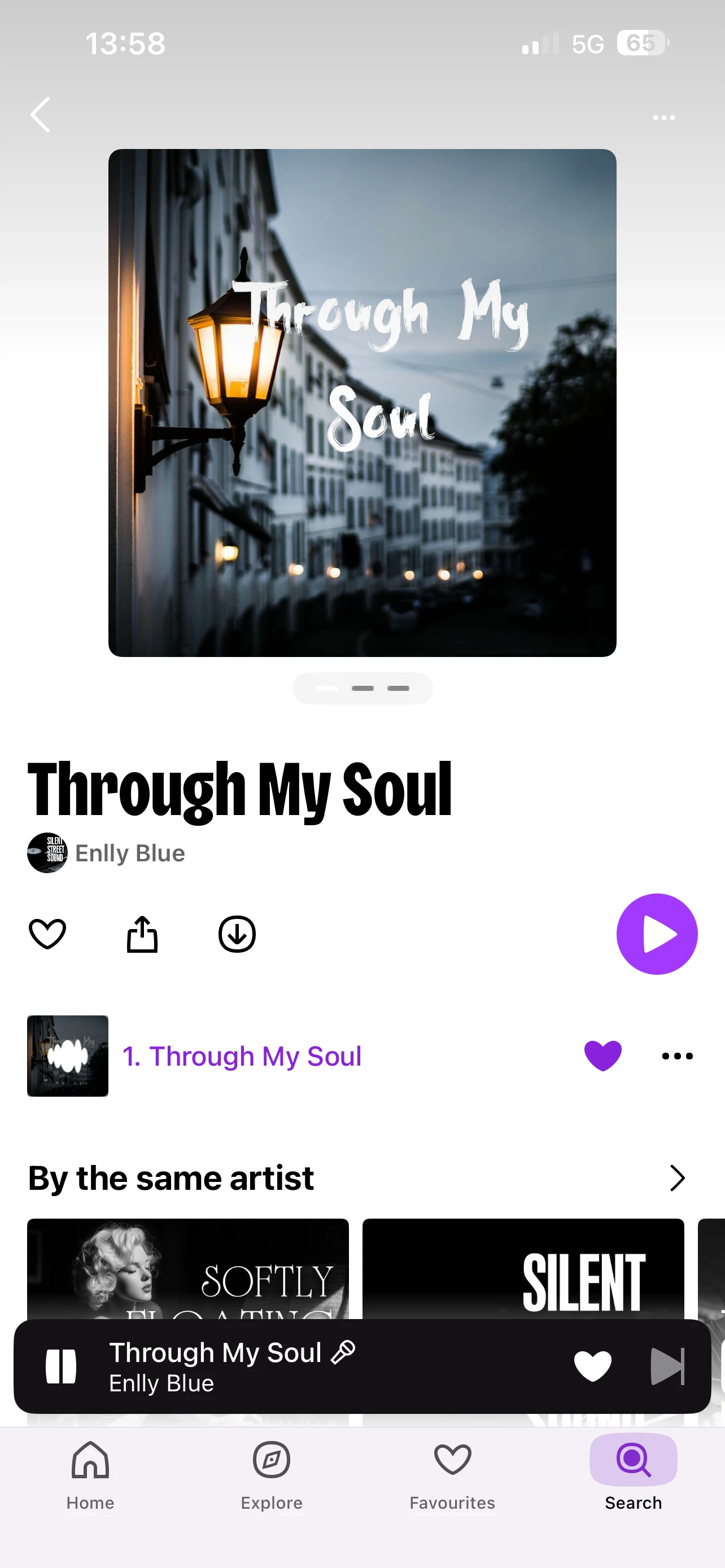Like the album with the outlined heart
Viewport: 725px width, 1568px height.
pyautogui.click(x=47, y=934)
